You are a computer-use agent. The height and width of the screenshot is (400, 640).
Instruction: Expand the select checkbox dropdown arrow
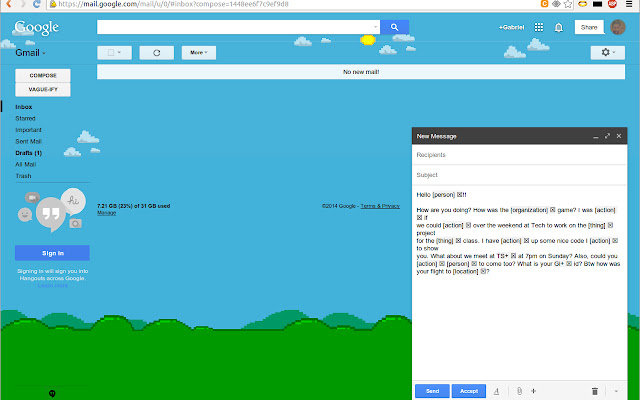119,53
